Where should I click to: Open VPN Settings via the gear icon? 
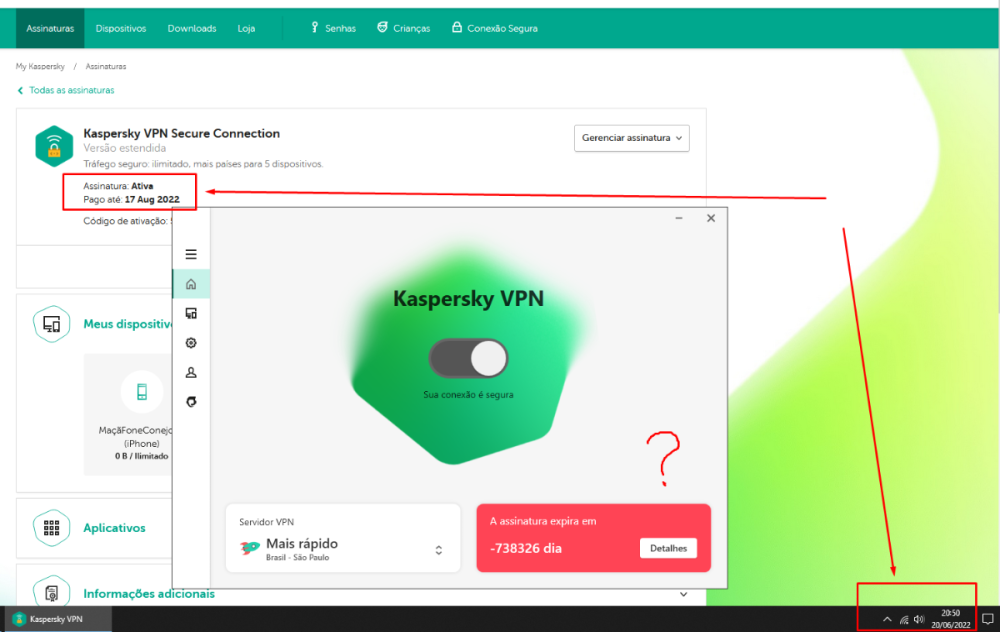[x=190, y=342]
